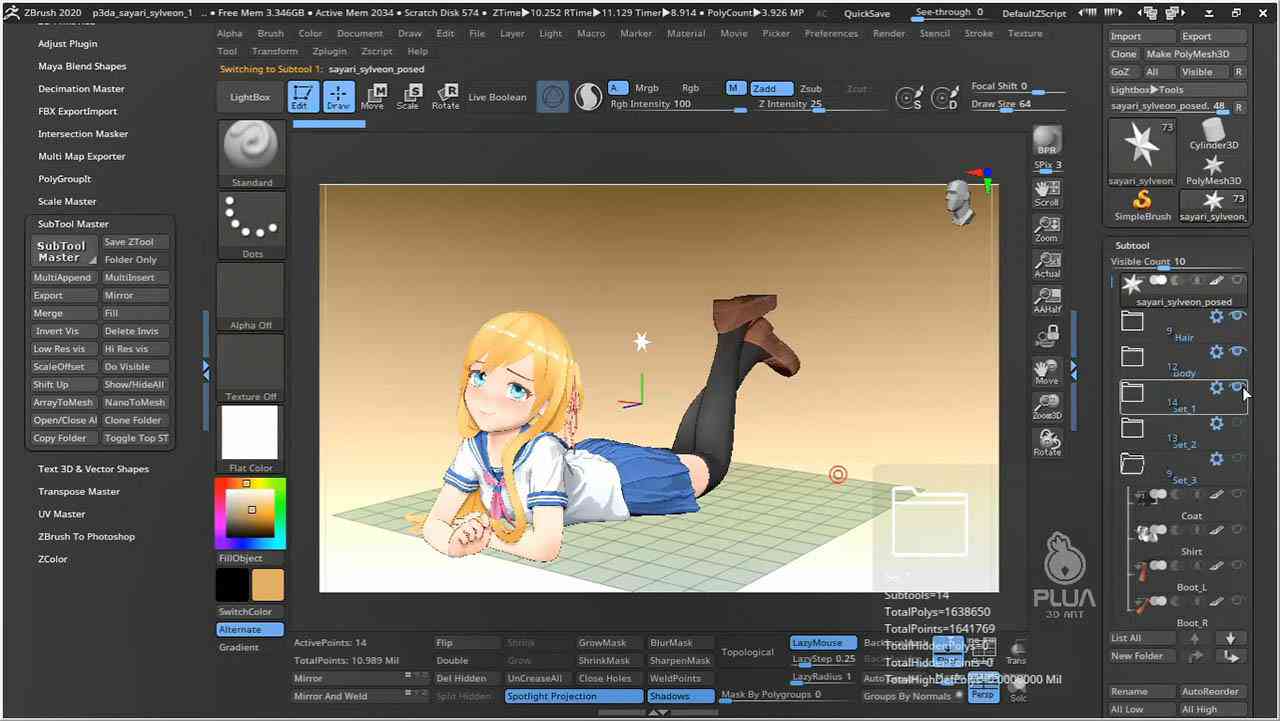Screen dimensions: 1280x721
Task: Click the Save ZTool button
Action: coord(134,242)
